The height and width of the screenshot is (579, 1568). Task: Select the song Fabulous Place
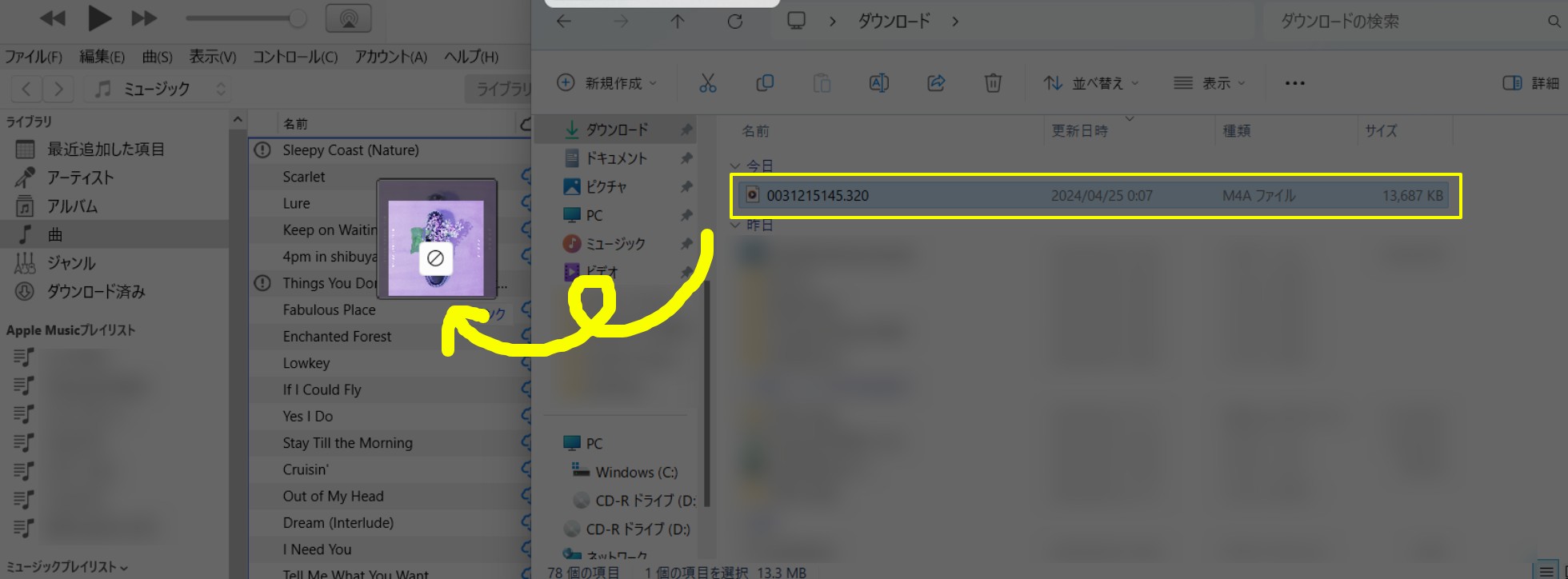tap(329, 309)
